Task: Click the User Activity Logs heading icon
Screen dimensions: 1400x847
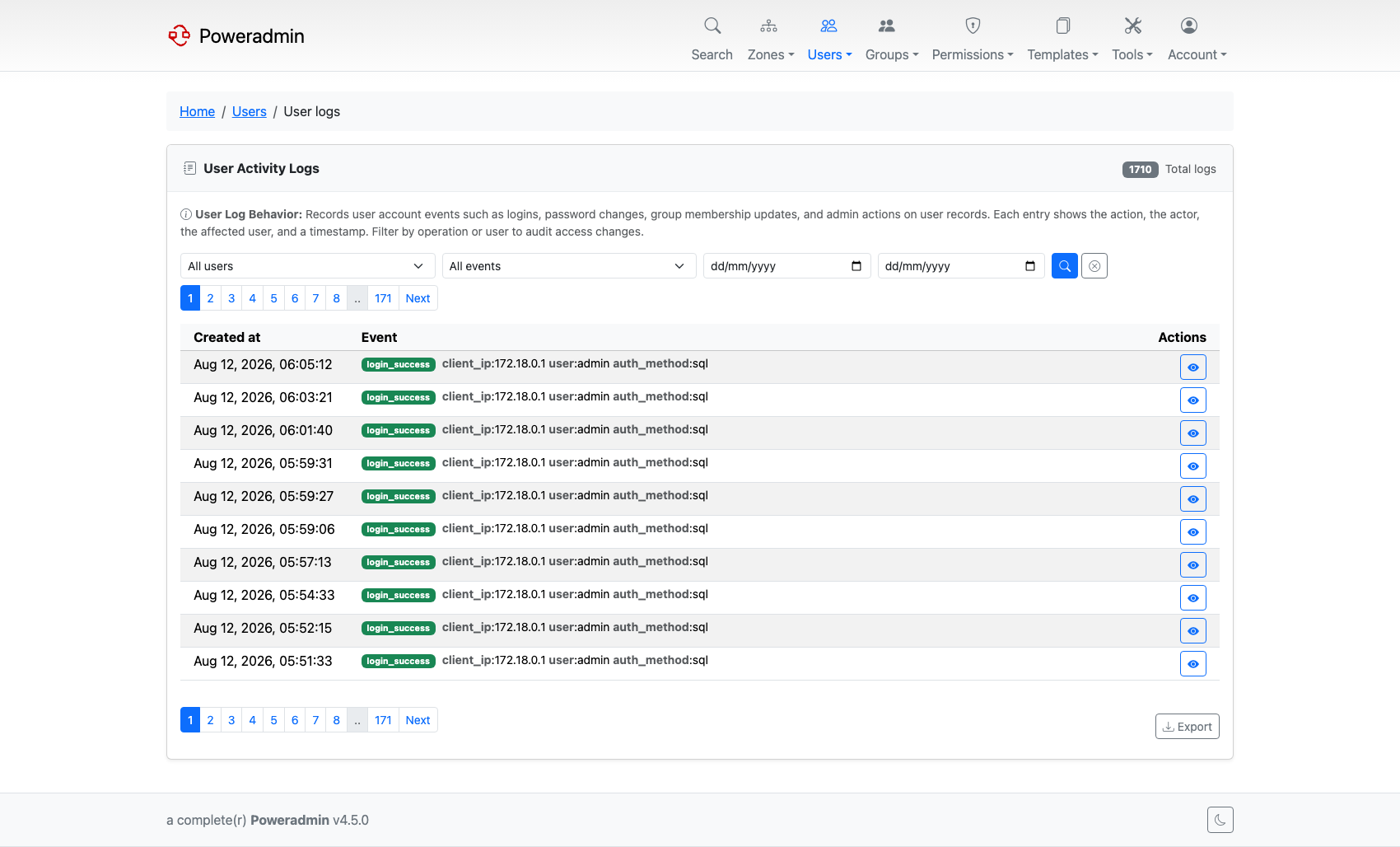Action: pos(189,168)
